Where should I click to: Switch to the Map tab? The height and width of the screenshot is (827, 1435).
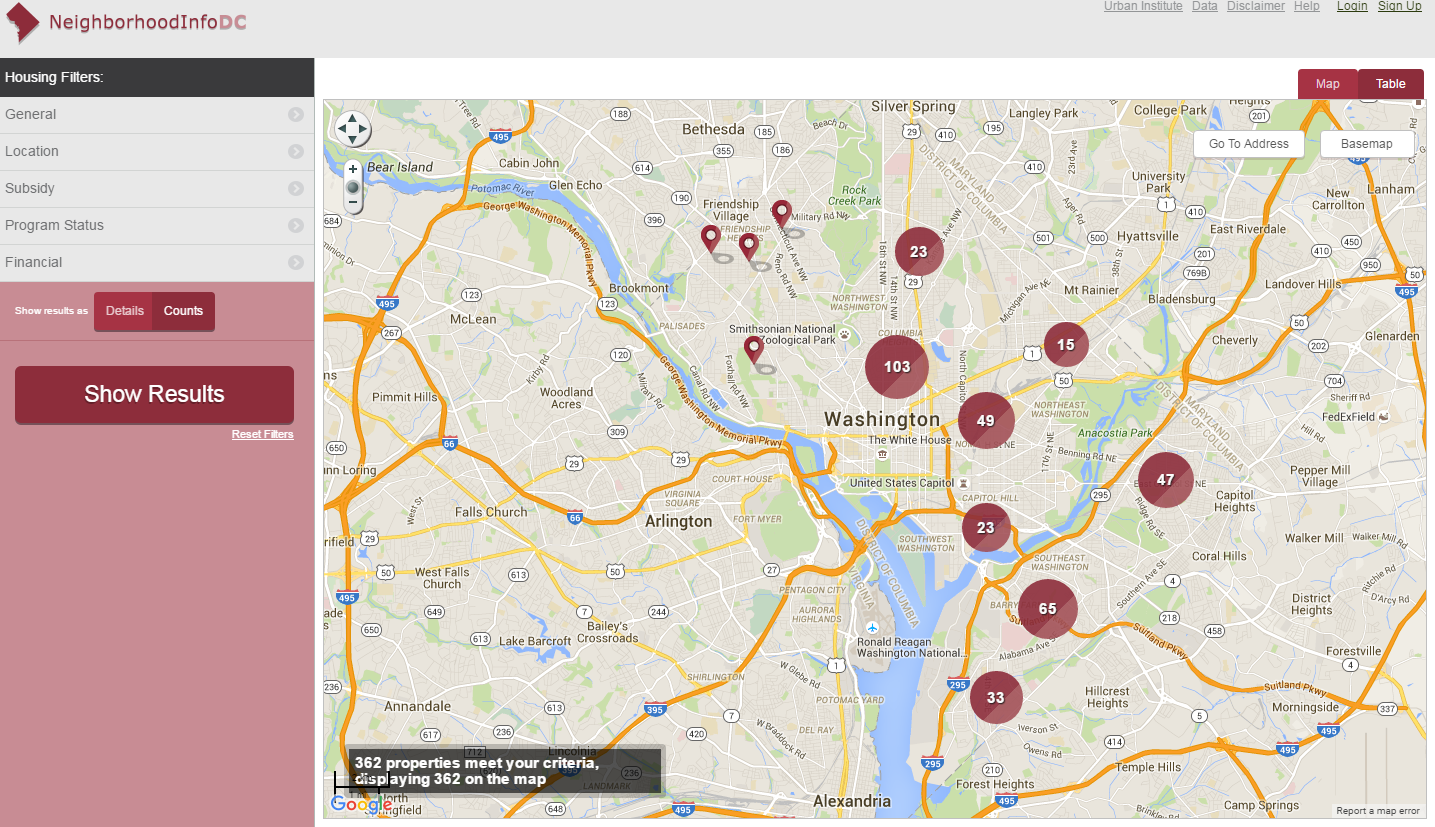click(x=1327, y=84)
